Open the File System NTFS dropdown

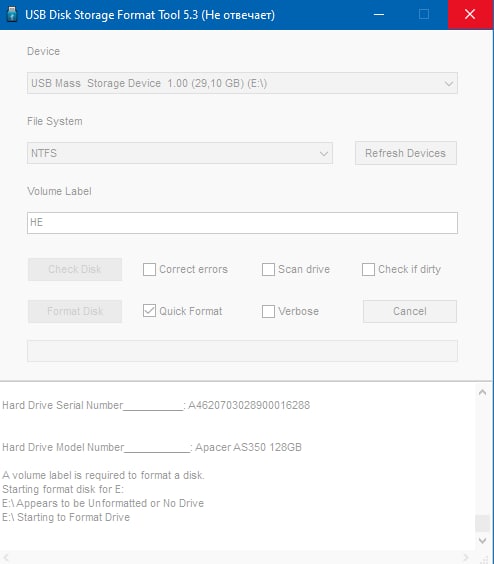tap(180, 153)
